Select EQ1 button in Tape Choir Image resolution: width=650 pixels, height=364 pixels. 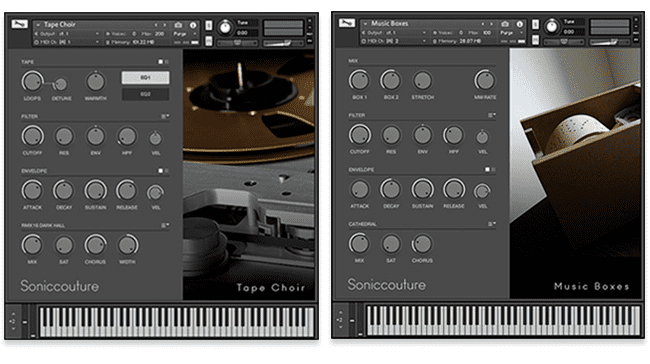tap(145, 78)
